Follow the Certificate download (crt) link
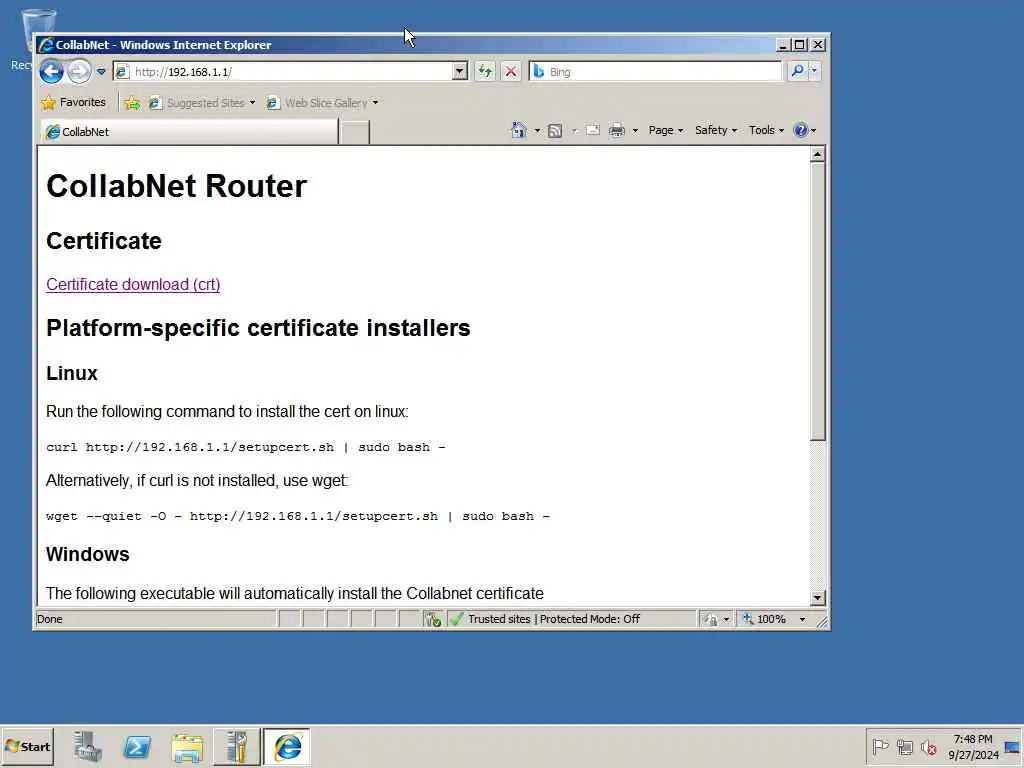The height and width of the screenshot is (768, 1024). click(133, 285)
